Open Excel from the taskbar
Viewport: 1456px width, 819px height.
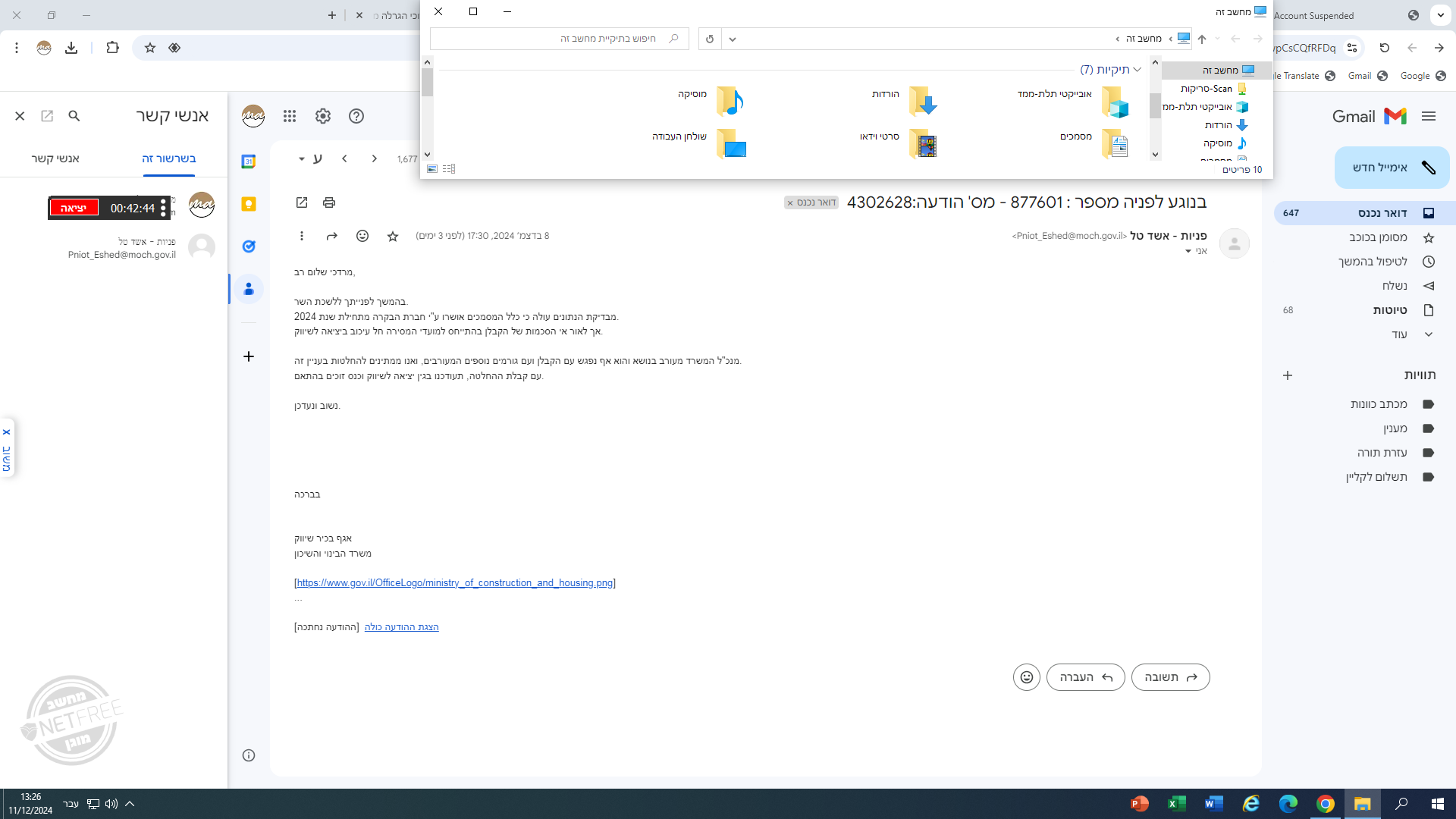[x=1176, y=804]
